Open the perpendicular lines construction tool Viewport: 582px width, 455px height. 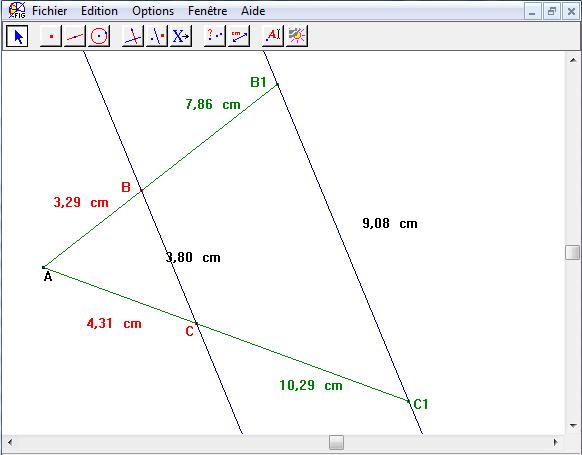pyautogui.click(x=133, y=36)
